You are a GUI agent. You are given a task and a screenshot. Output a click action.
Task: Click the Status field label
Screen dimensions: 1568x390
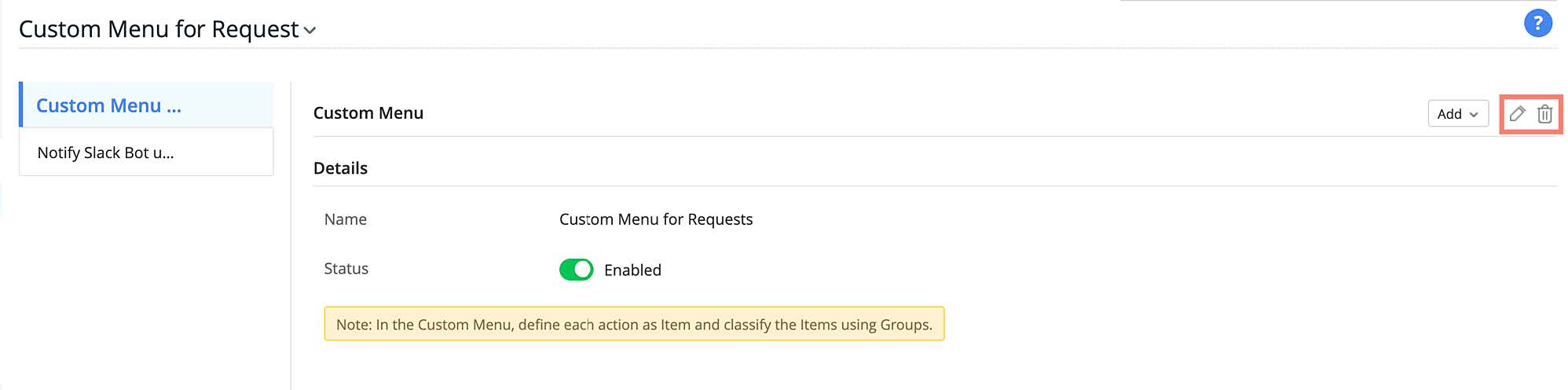tap(346, 269)
